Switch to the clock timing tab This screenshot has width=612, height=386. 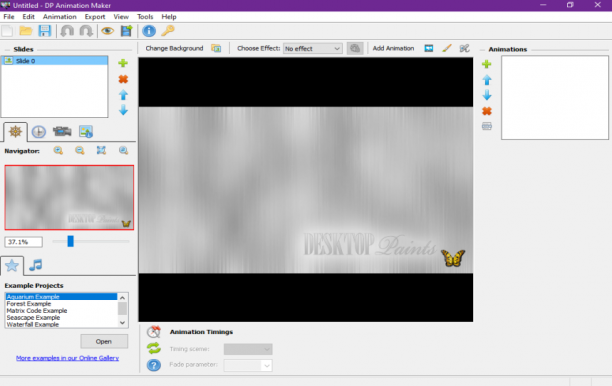tap(38, 132)
